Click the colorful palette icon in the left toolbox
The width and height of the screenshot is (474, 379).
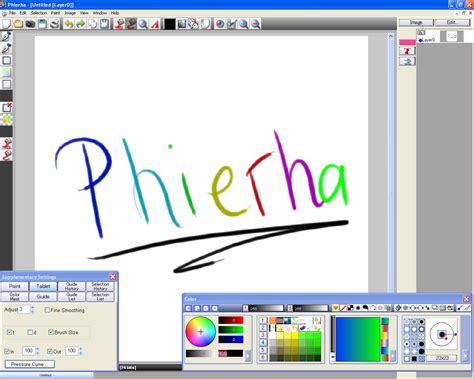pos(6,119)
